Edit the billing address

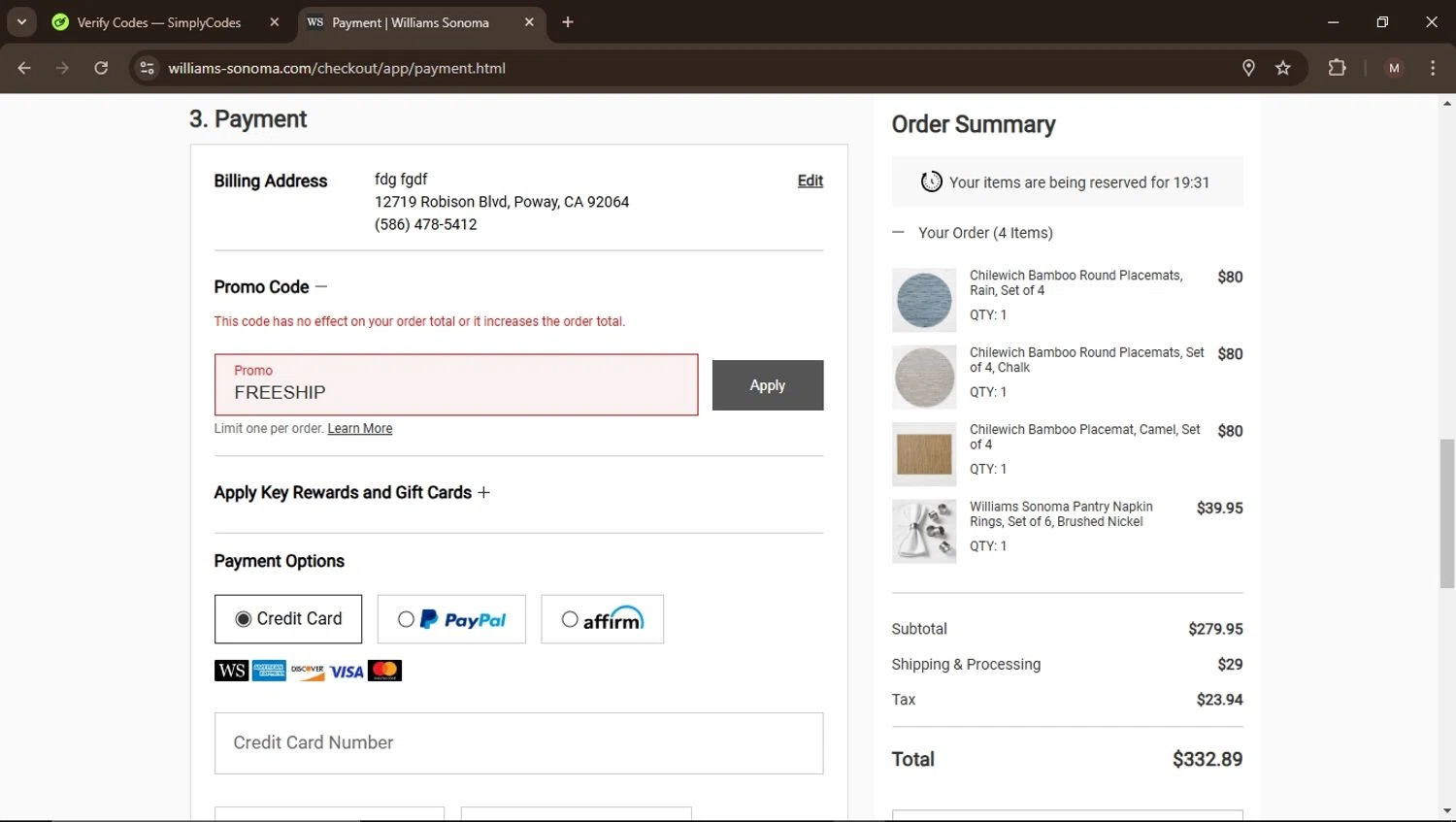coord(811,181)
